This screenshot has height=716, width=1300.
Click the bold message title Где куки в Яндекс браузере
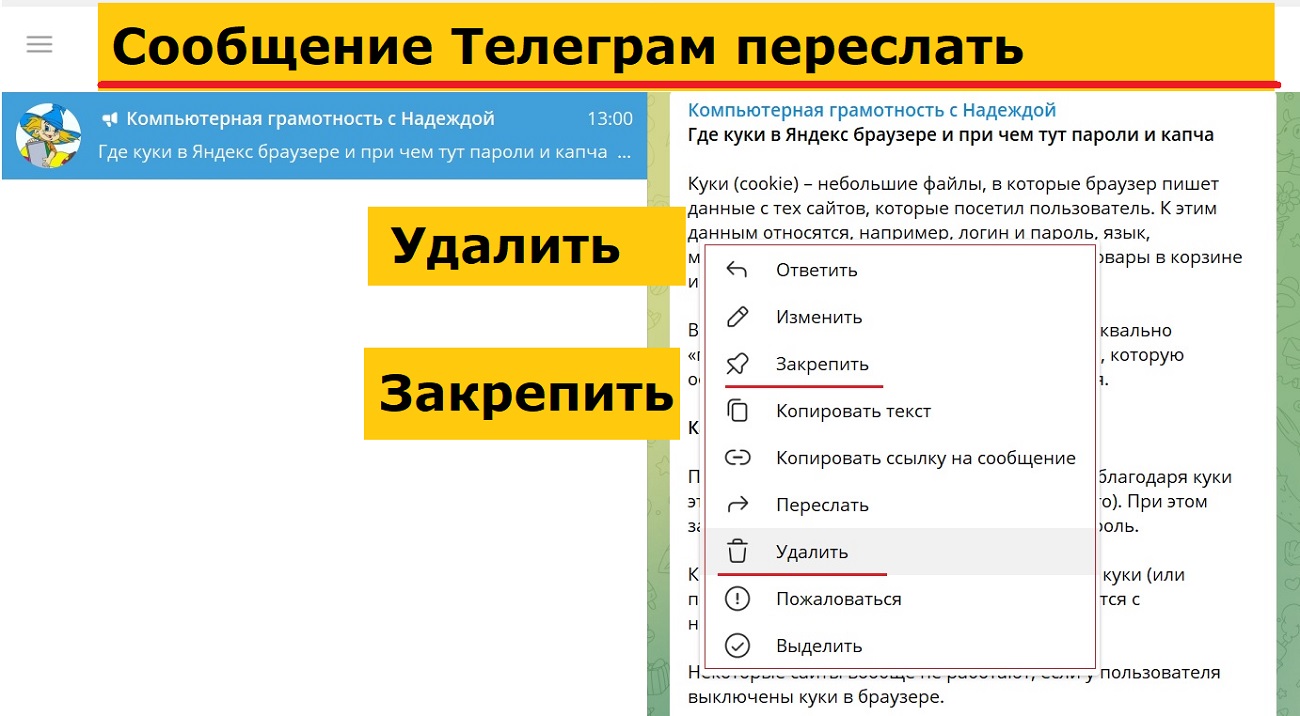(951, 135)
